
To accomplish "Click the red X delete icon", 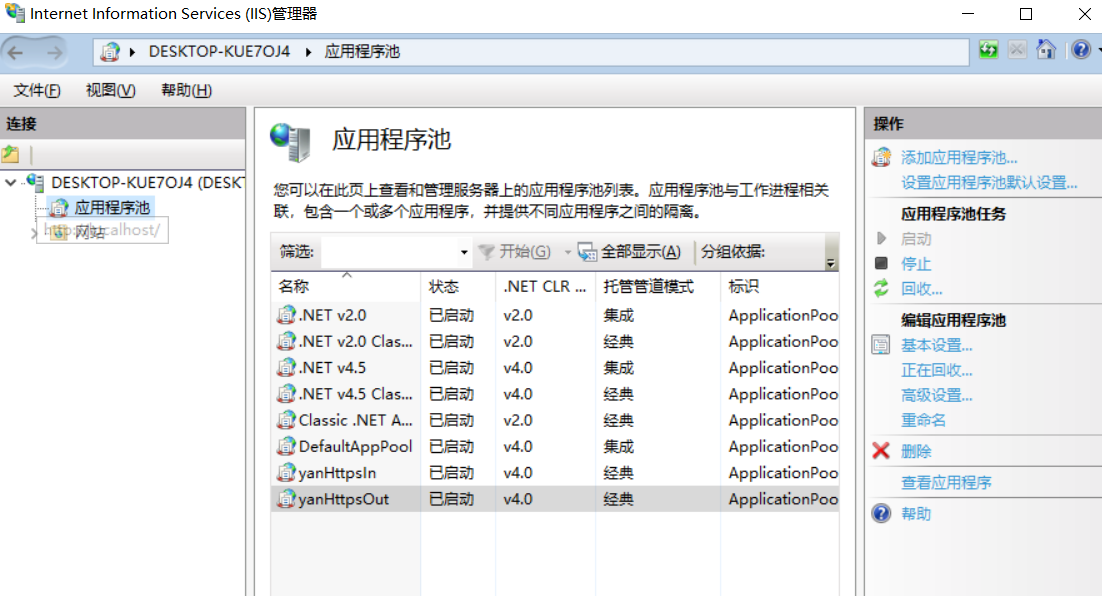I will (881, 451).
